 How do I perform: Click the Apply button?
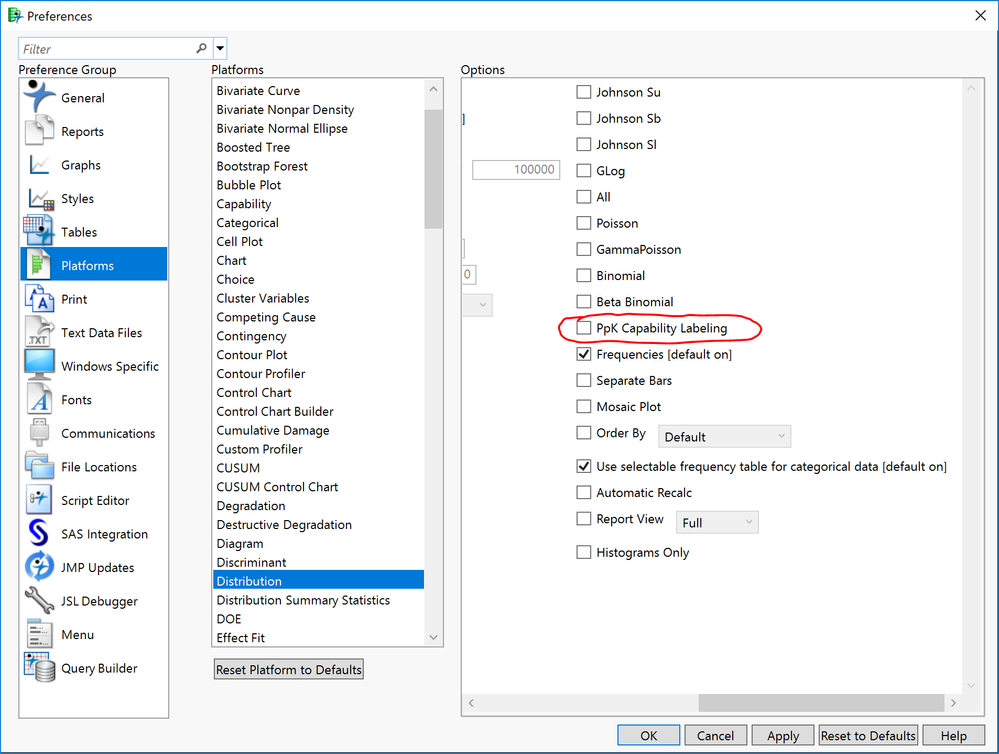[x=783, y=736]
